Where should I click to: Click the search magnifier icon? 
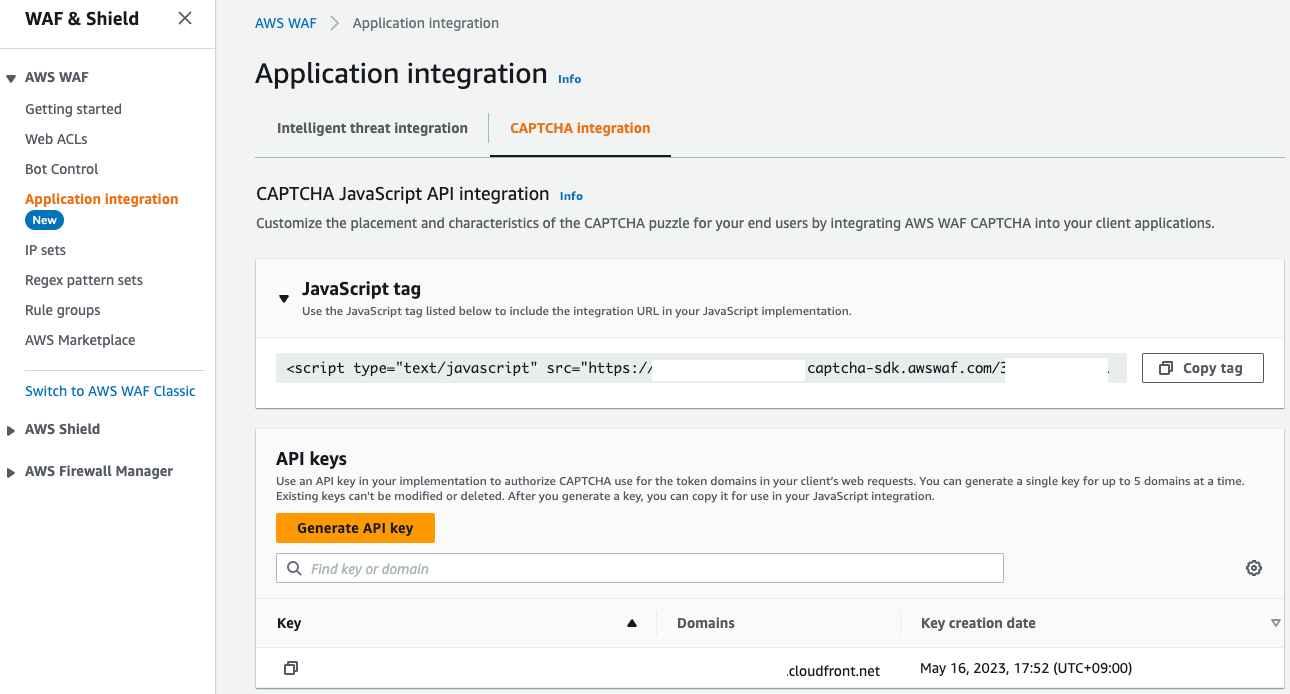pos(293,567)
